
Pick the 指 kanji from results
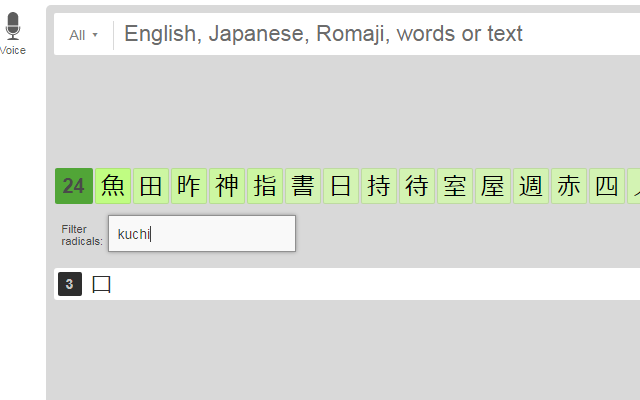point(265,186)
